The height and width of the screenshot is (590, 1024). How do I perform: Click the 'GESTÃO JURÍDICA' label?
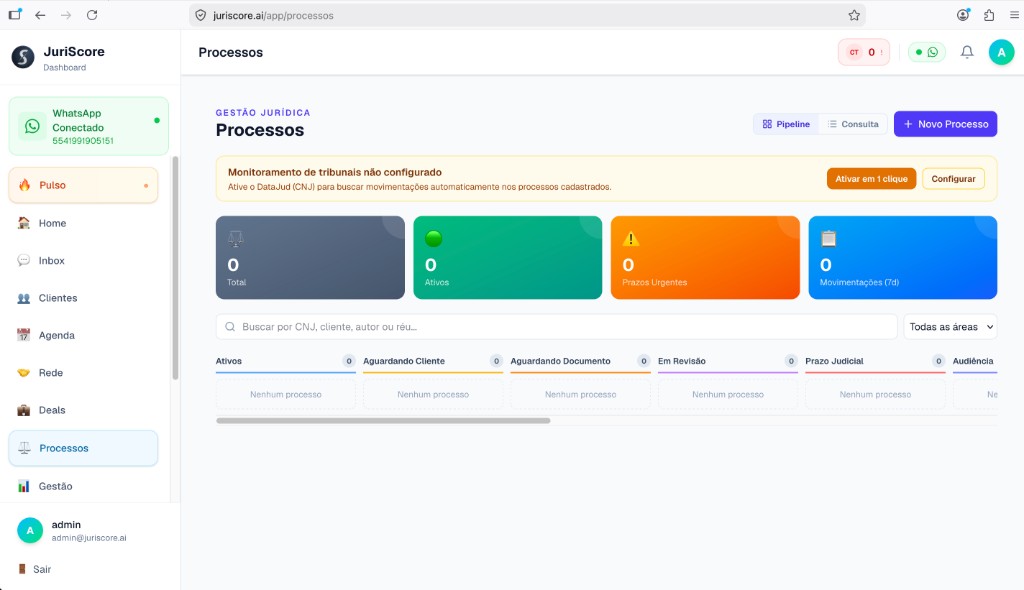tap(263, 112)
